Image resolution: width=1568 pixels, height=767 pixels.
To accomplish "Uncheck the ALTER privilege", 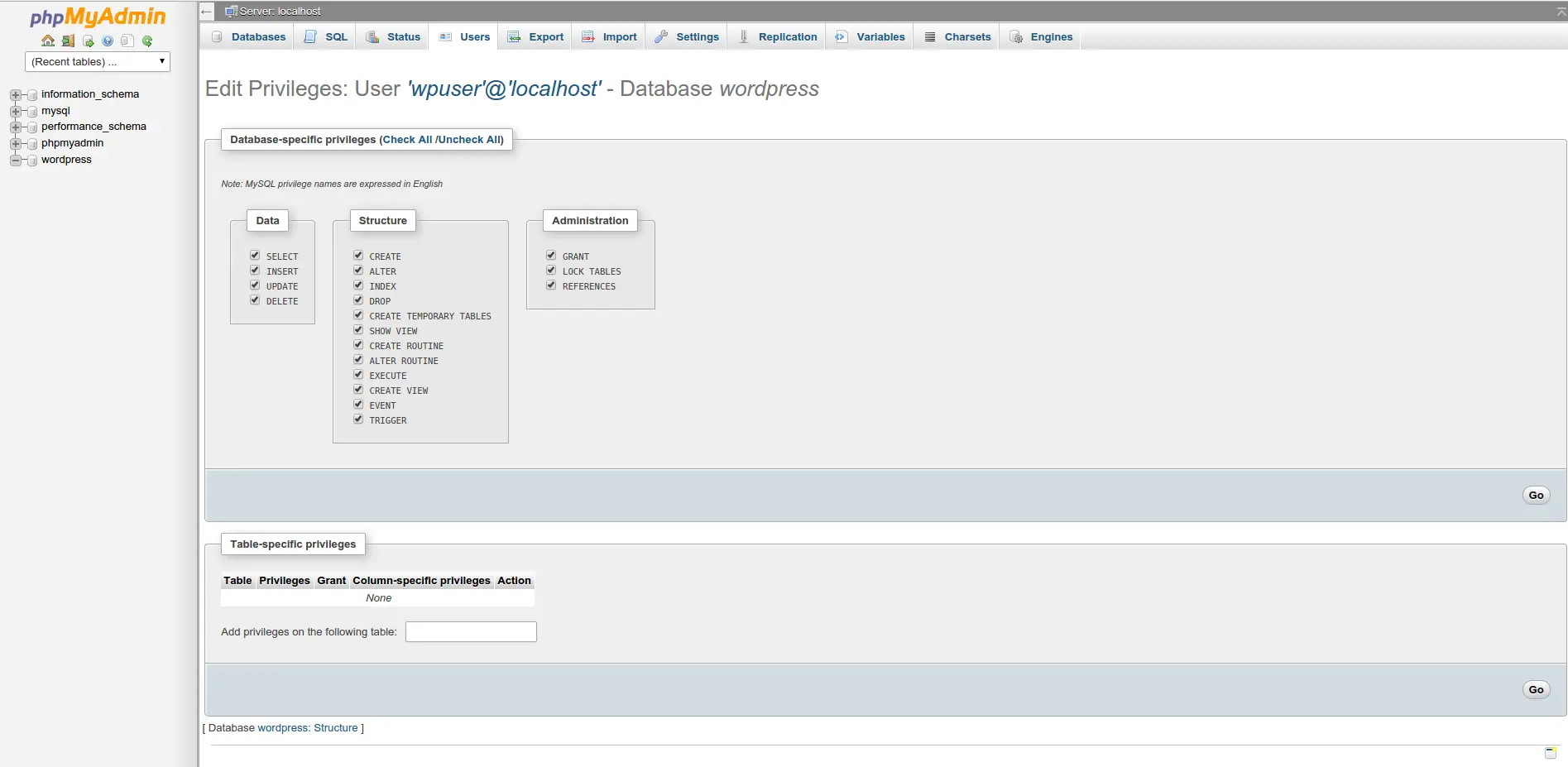I will click(x=358, y=271).
